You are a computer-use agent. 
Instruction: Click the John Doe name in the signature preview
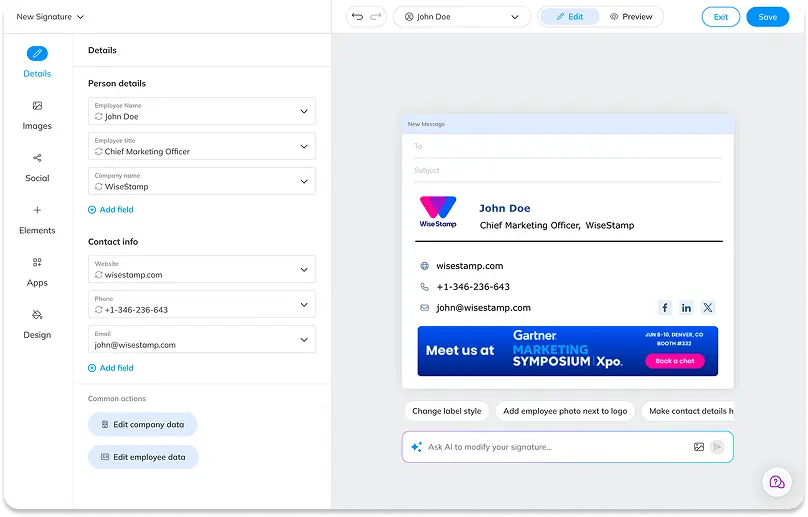pyautogui.click(x=504, y=208)
